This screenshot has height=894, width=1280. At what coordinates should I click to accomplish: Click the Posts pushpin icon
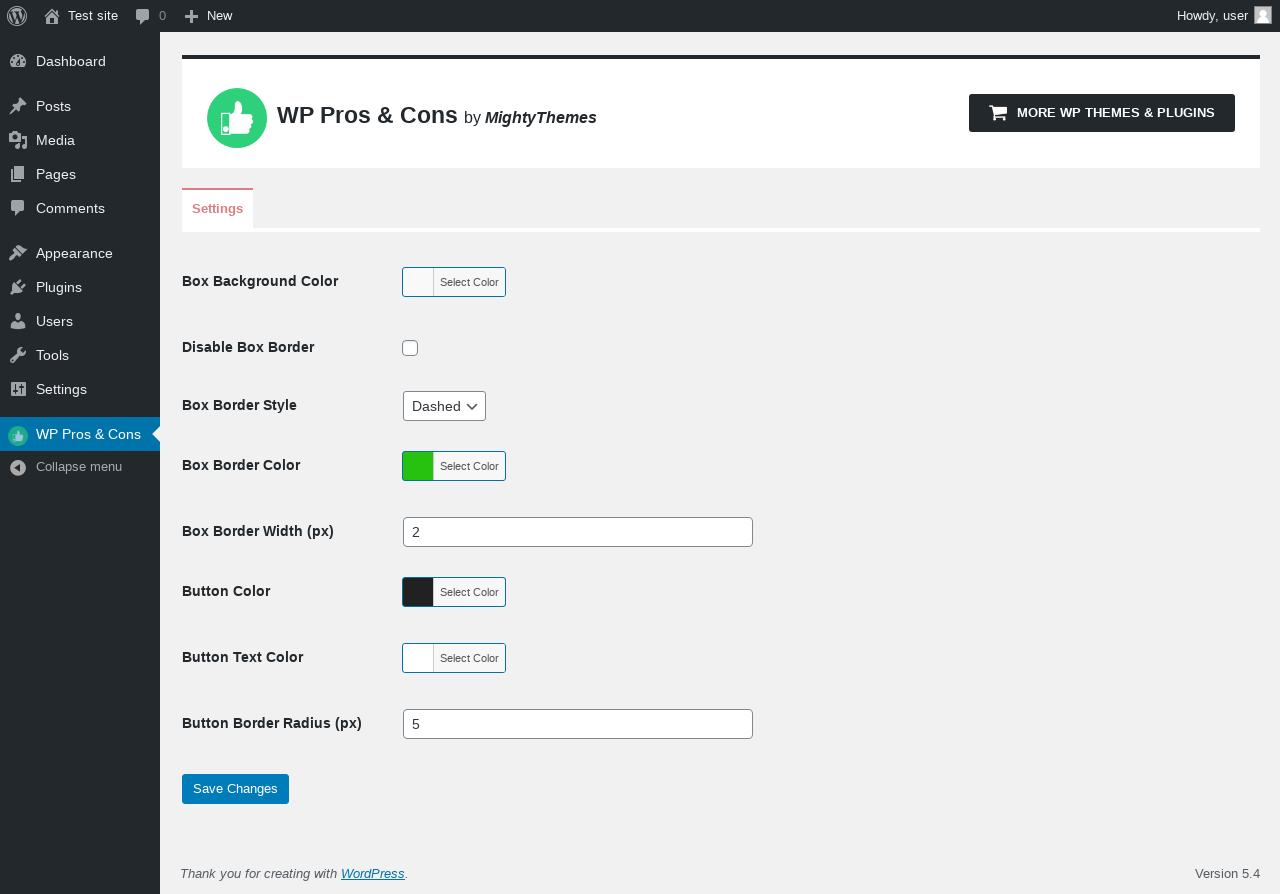[x=18, y=106]
